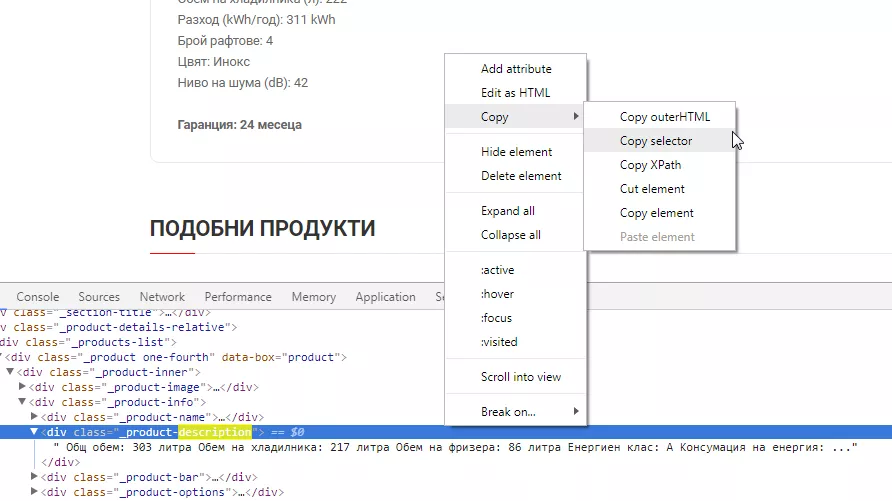Choose Copy XPath option
Image resolution: width=892 pixels, height=501 pixels.
pyautogui.click(x=660, y=165)
